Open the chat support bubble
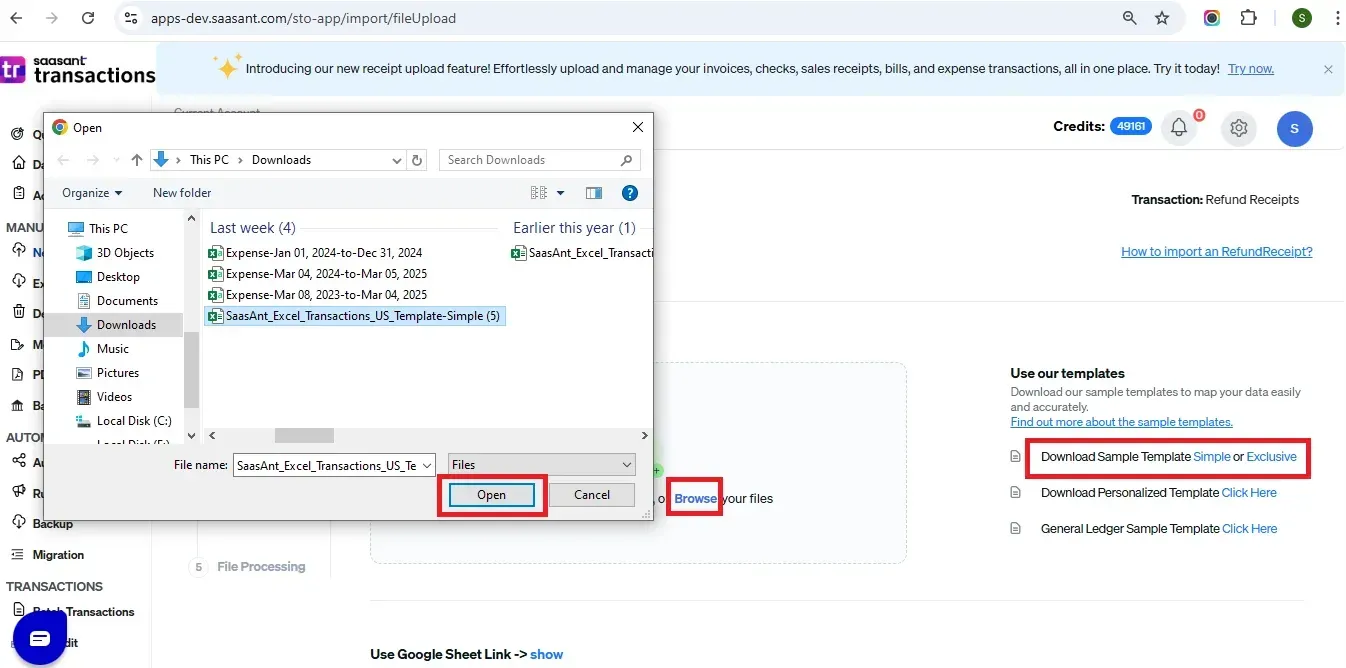1346x668 pixels. [x=39, y=639]
